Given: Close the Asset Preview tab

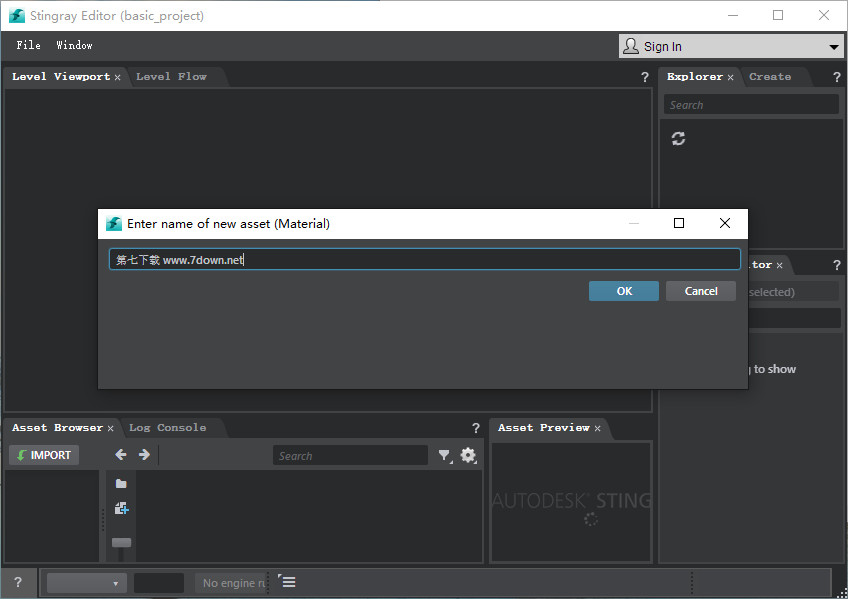Looking at the screenshot, I should pyautogui.click(x=598, y=428).
